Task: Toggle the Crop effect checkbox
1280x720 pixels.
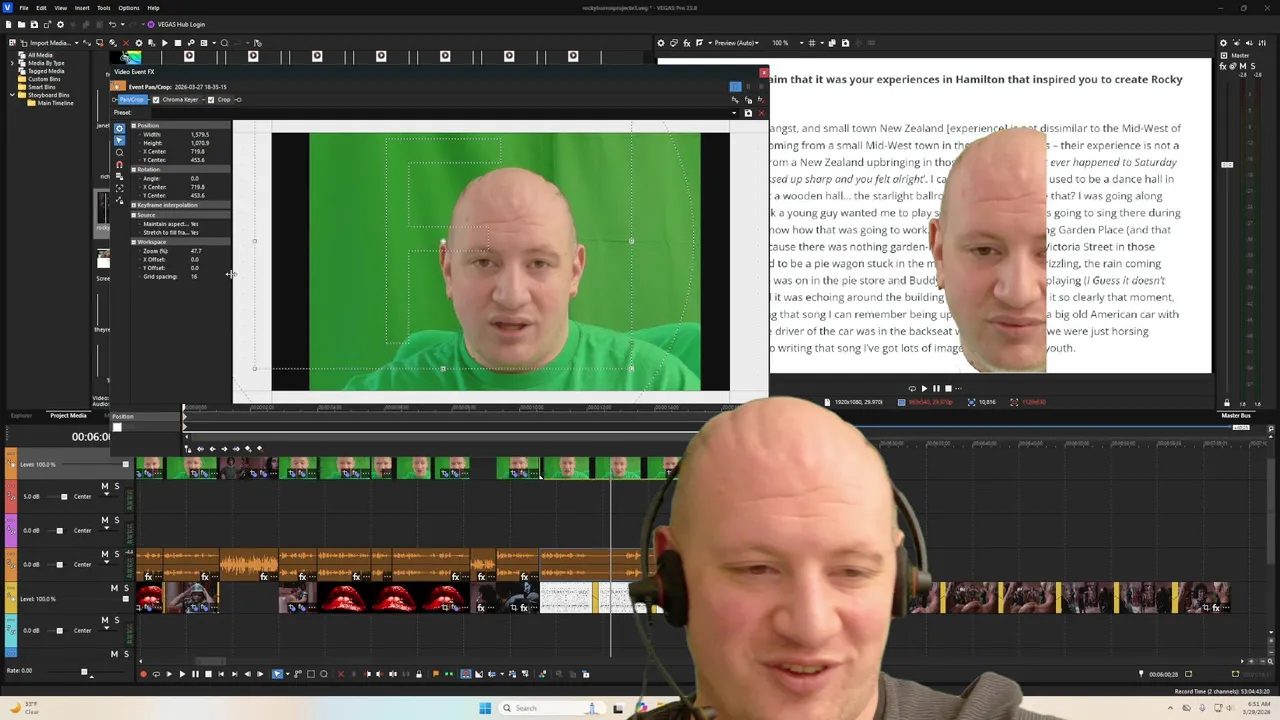Action: coord(211,100)
